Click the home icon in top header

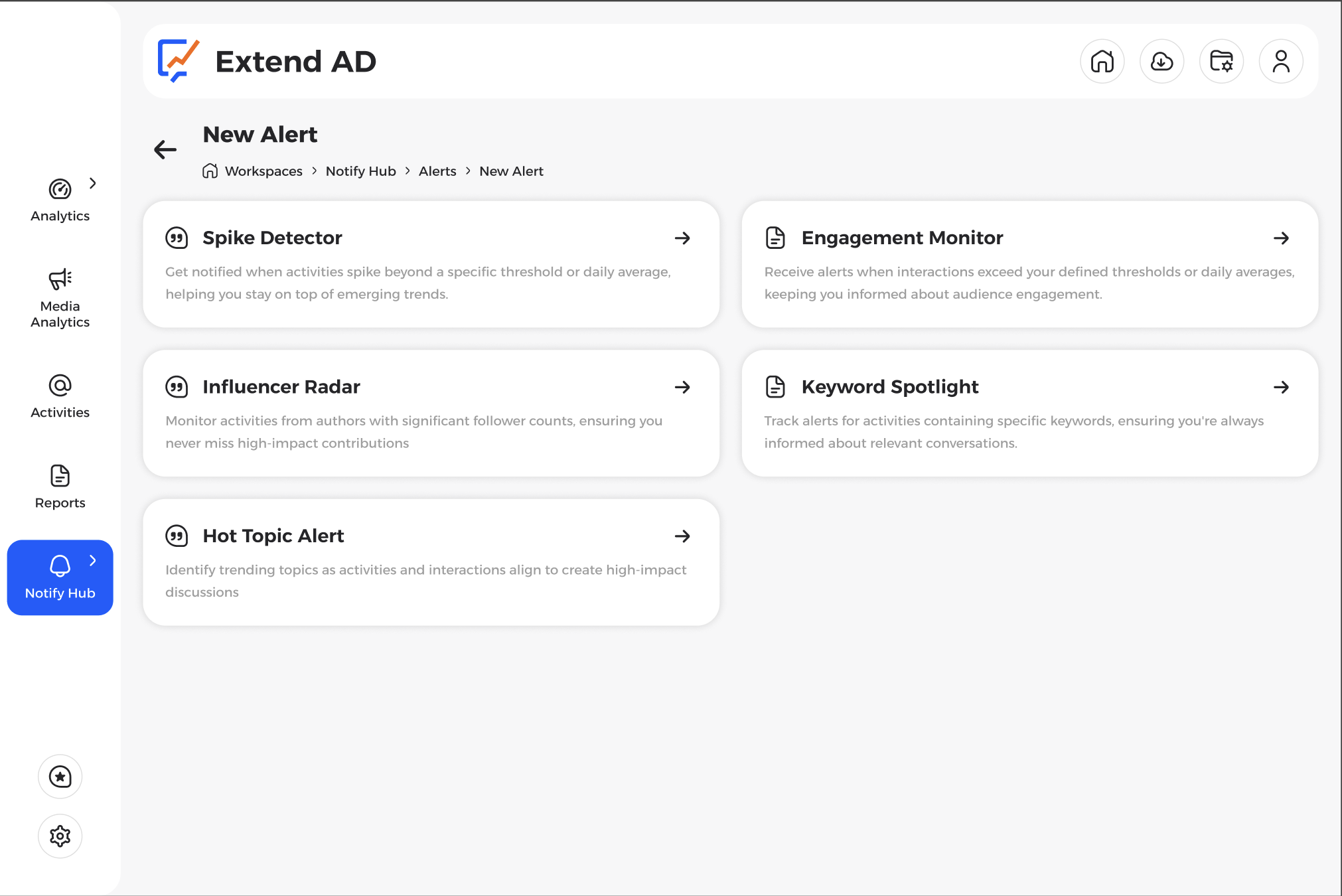(1102, 62)
